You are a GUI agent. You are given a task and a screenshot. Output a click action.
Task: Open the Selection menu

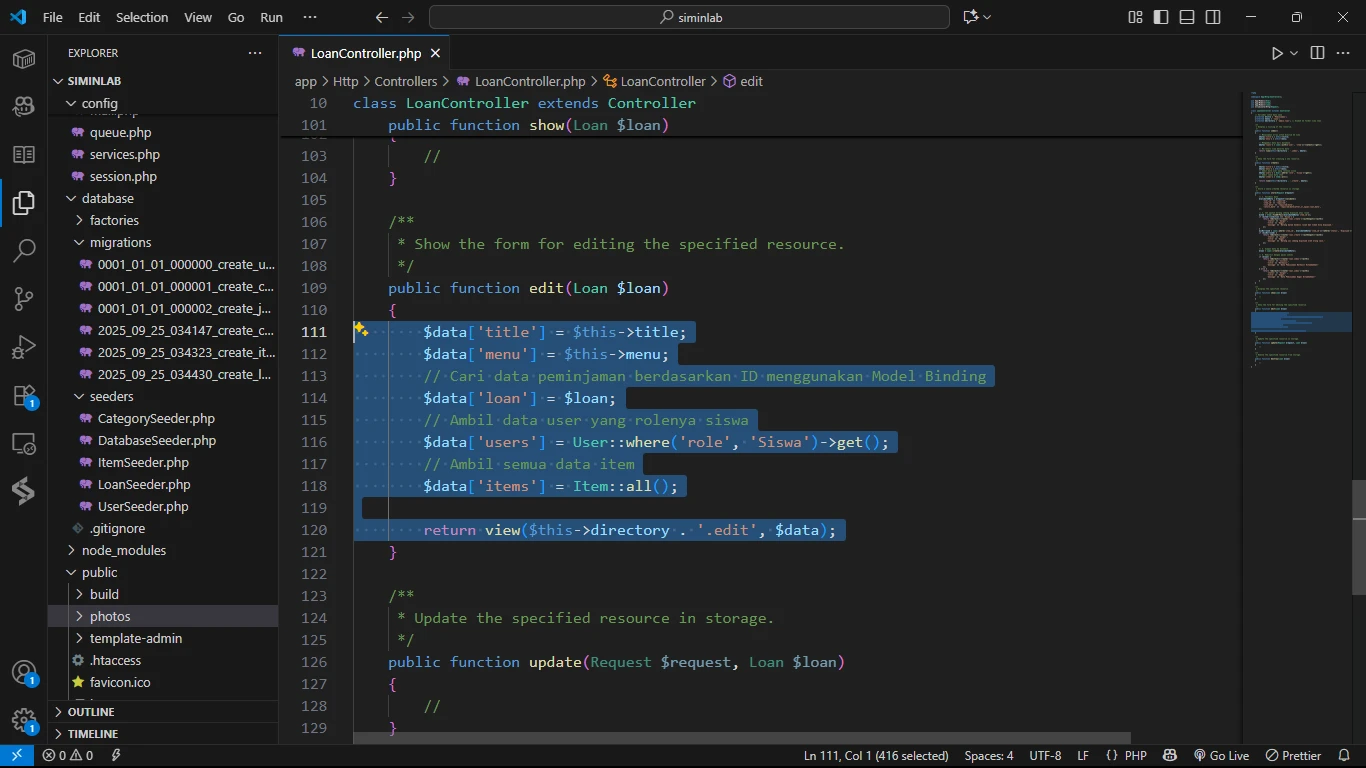tap(142, 17)
